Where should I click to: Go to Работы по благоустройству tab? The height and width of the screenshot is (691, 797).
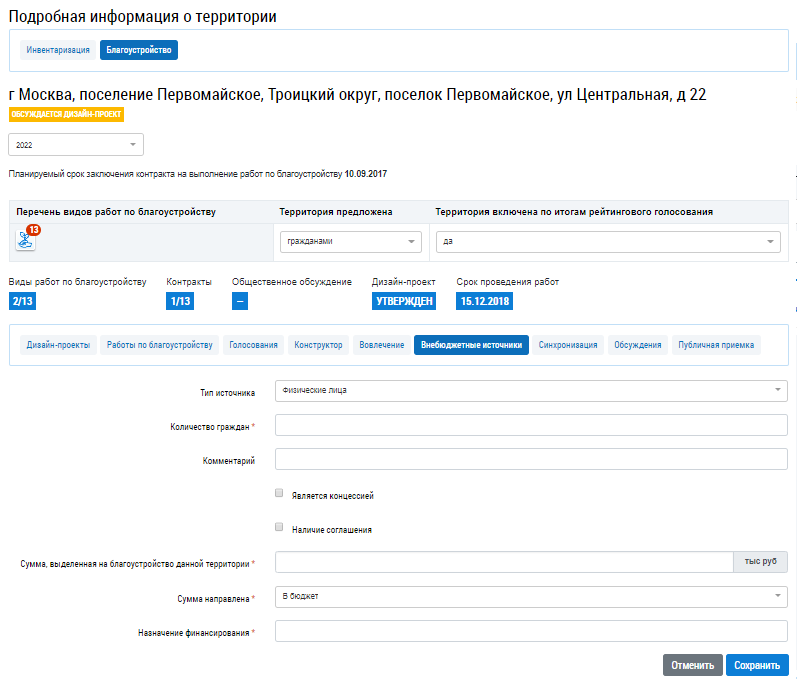pyautogui.click(x=160, y=345)
